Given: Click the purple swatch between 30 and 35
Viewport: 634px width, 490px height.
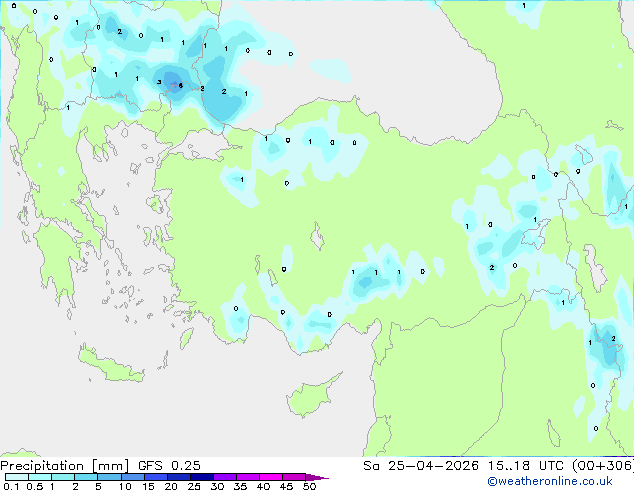Looking at the screenshot, I should point(224,477).
